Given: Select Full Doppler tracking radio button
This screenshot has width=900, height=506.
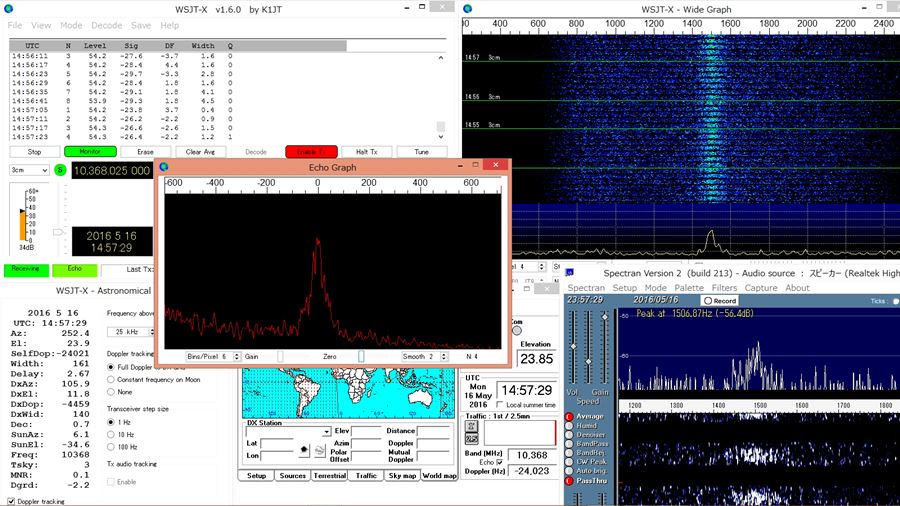Looking at the screenshot, I should (x=111, y=367).
